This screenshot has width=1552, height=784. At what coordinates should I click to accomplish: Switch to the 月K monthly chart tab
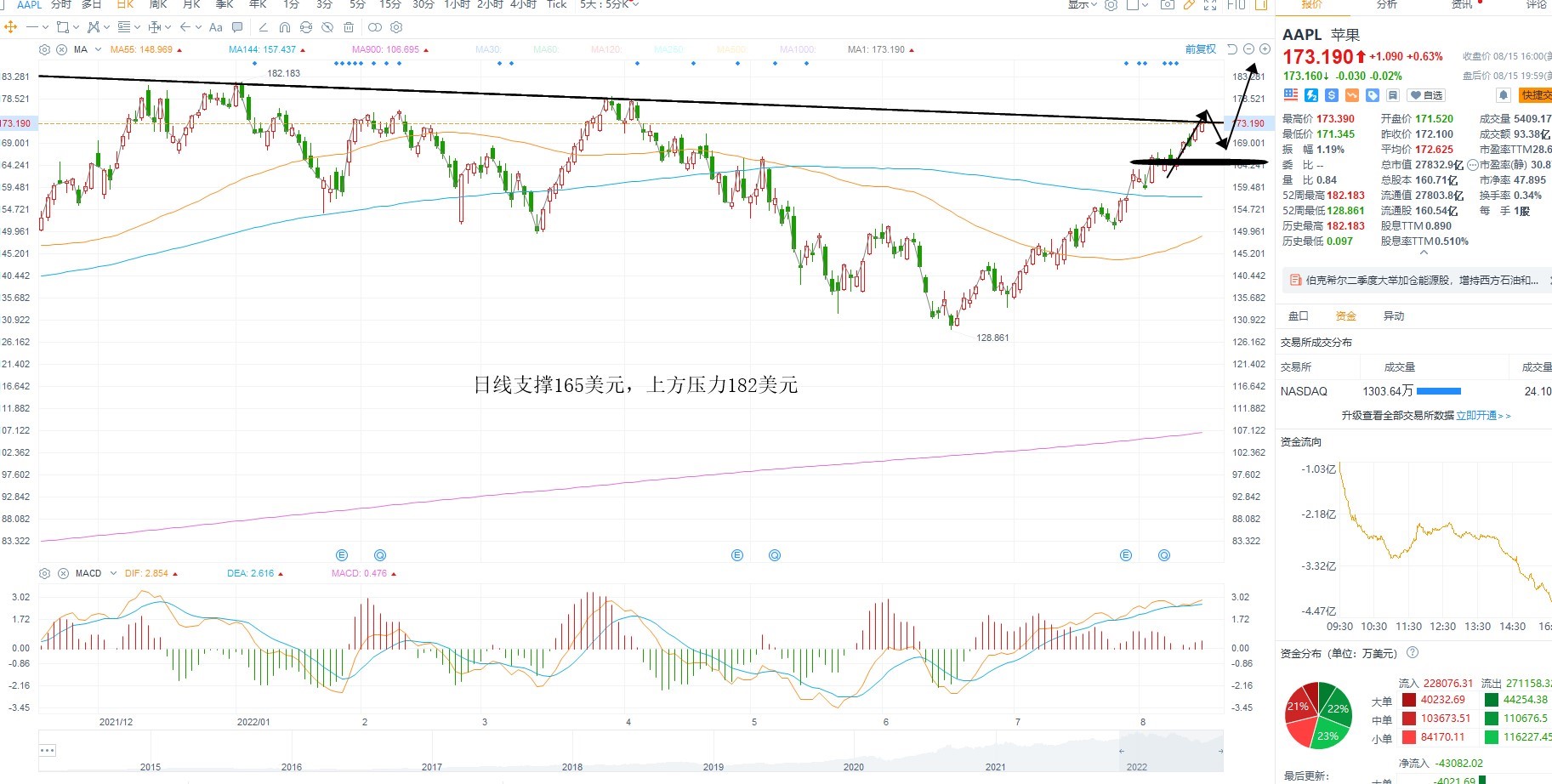pos(191,4)
